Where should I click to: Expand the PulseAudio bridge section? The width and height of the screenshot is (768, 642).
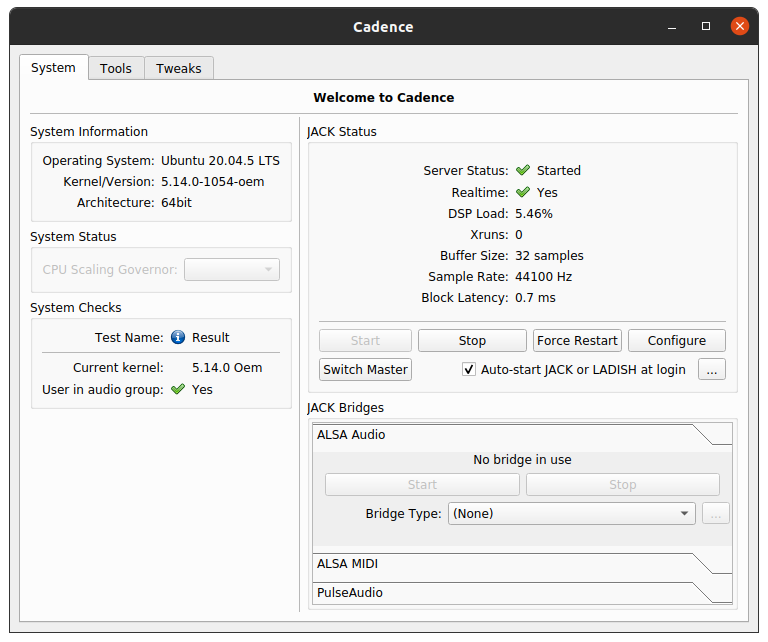click(x=522, y=593)
